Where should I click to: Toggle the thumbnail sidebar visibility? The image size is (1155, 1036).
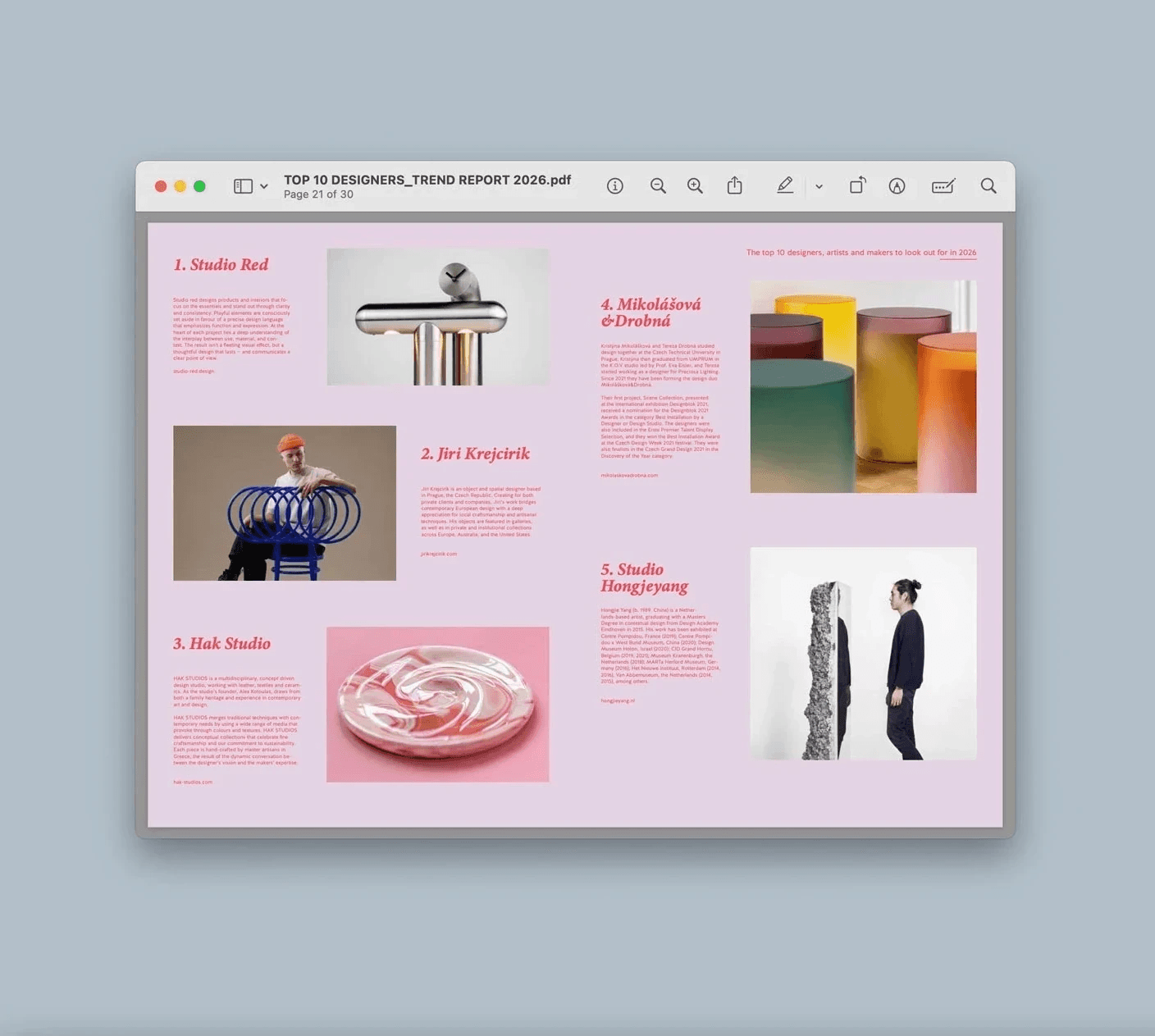(x=242, y=185)
